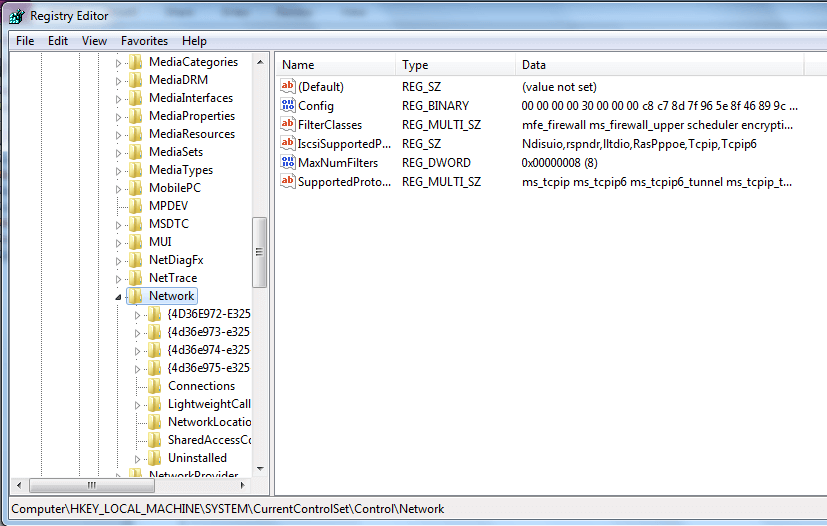Viewport: 827px width, 526px height.
Task: Click the FilterClasses value icon
Action: tap(287, 124)
